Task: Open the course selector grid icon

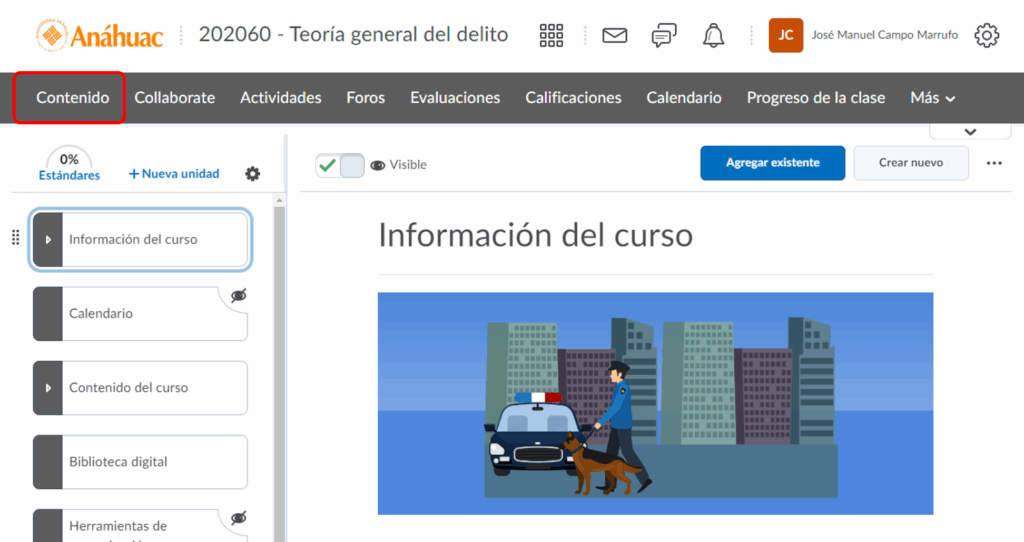Action: point(551,36)
